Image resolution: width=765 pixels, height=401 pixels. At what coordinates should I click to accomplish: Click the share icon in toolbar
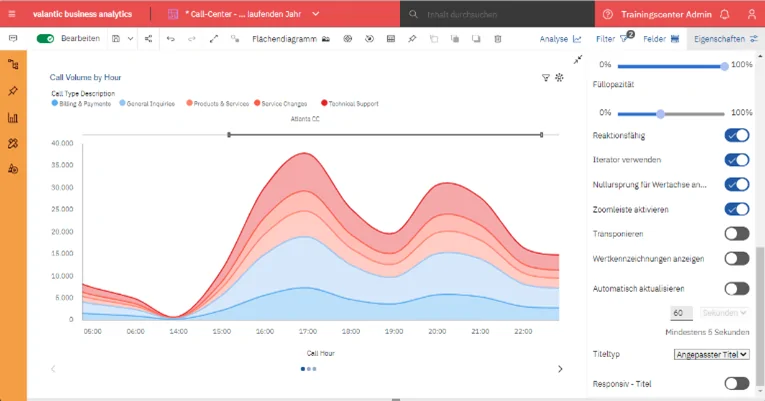tap(149, 39)
